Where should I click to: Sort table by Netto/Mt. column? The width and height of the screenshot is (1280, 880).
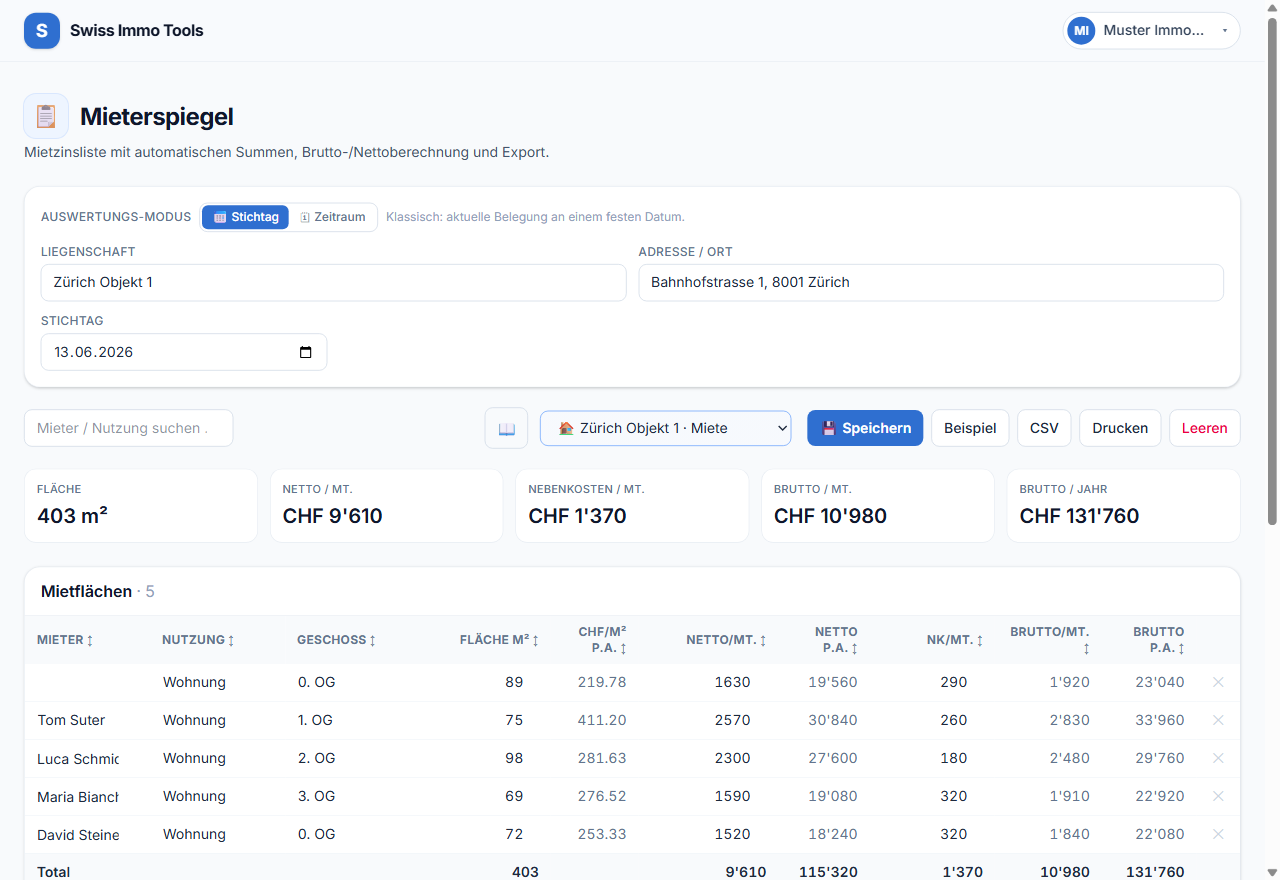pos(726,640)
